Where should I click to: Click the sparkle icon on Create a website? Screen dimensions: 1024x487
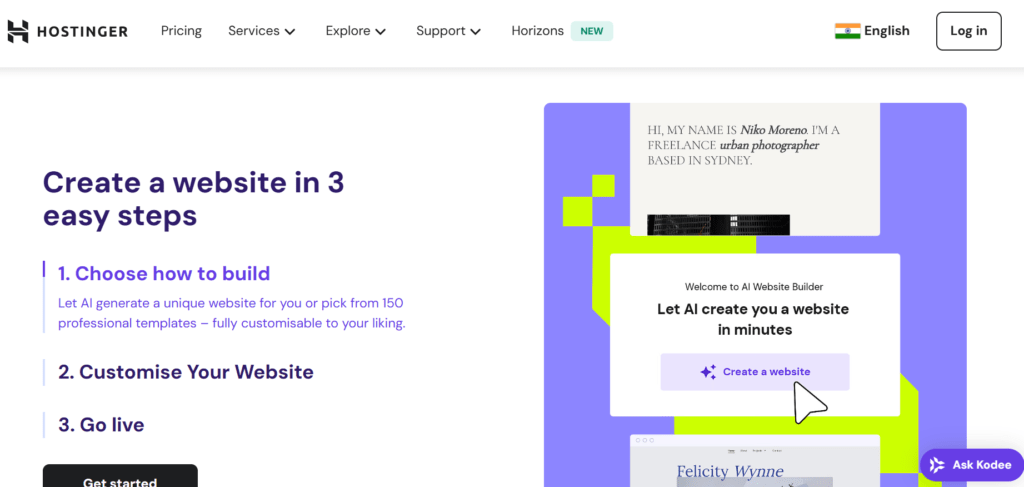(708, 372)
